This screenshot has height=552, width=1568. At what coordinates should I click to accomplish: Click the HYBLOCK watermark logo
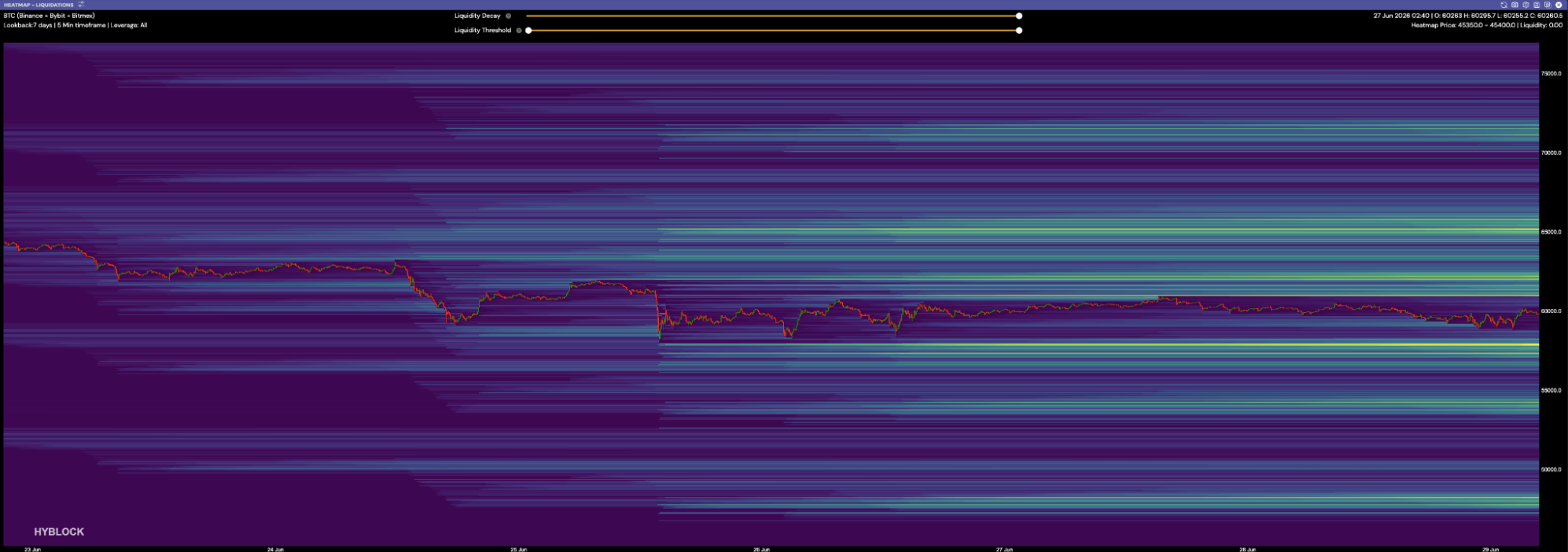(x=59, y=532)
